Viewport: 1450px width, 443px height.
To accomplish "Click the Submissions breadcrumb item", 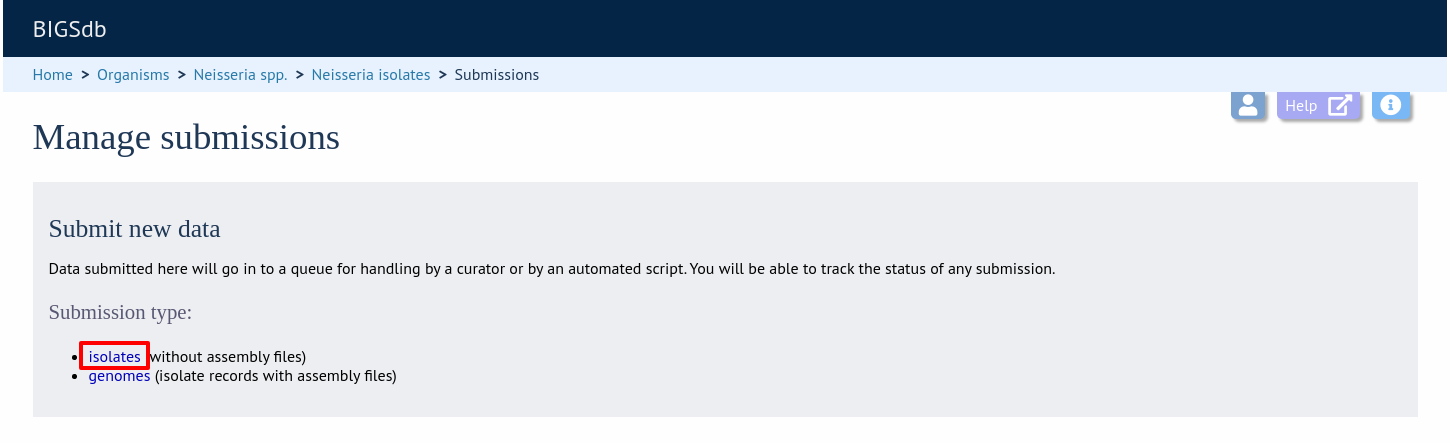I will [497, 75].
